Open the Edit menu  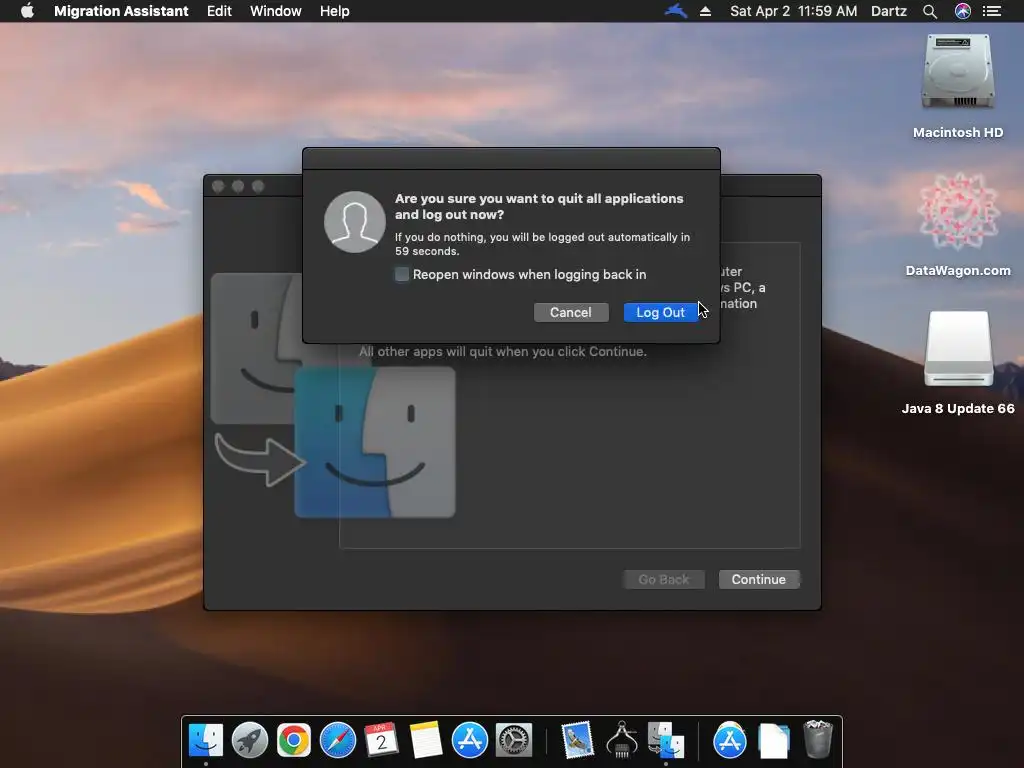(x=219, y=11)
